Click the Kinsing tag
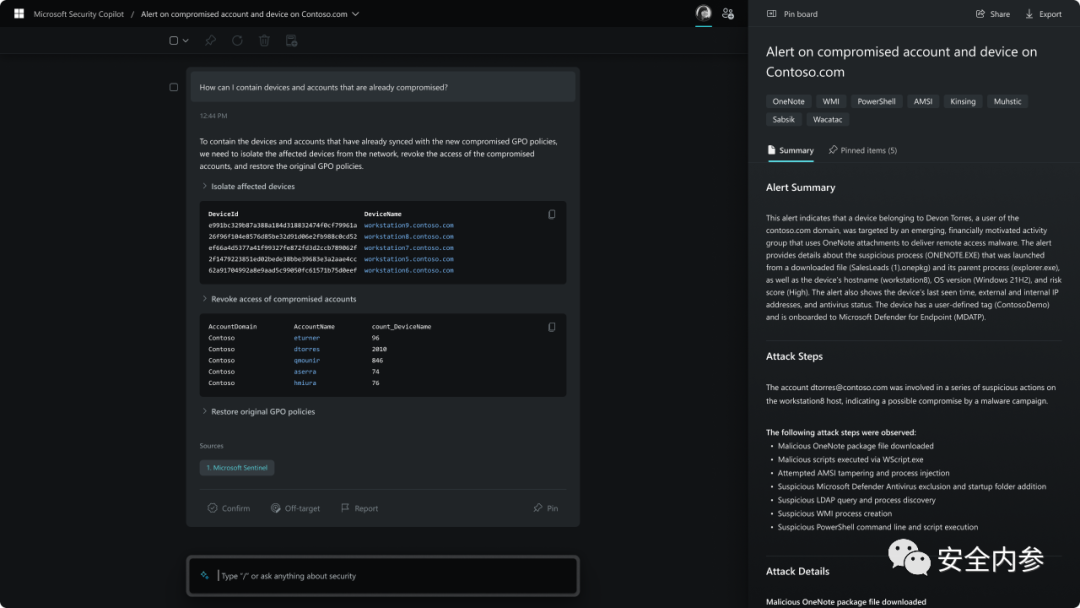 (x=963, y=101)
